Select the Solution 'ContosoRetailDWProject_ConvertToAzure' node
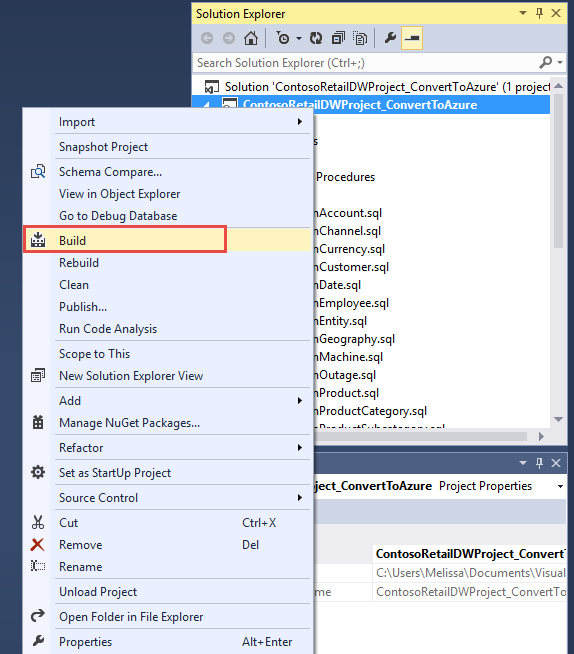 tap(378, 87)
